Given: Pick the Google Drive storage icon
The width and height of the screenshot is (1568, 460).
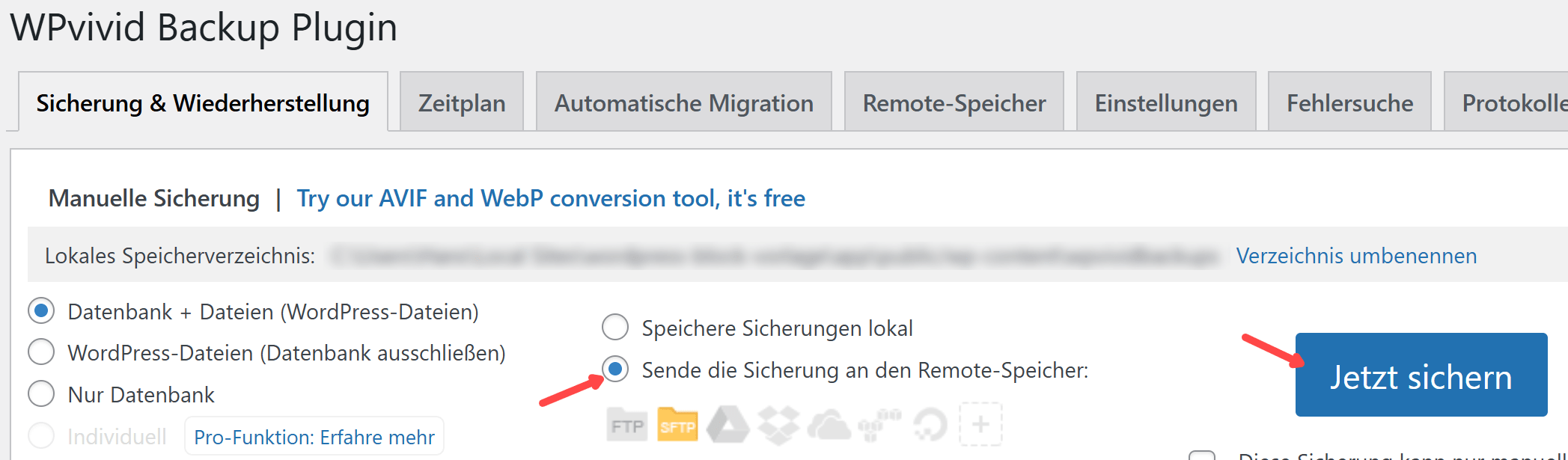Looking at the screenshot, I should click(x=728, y=425).
